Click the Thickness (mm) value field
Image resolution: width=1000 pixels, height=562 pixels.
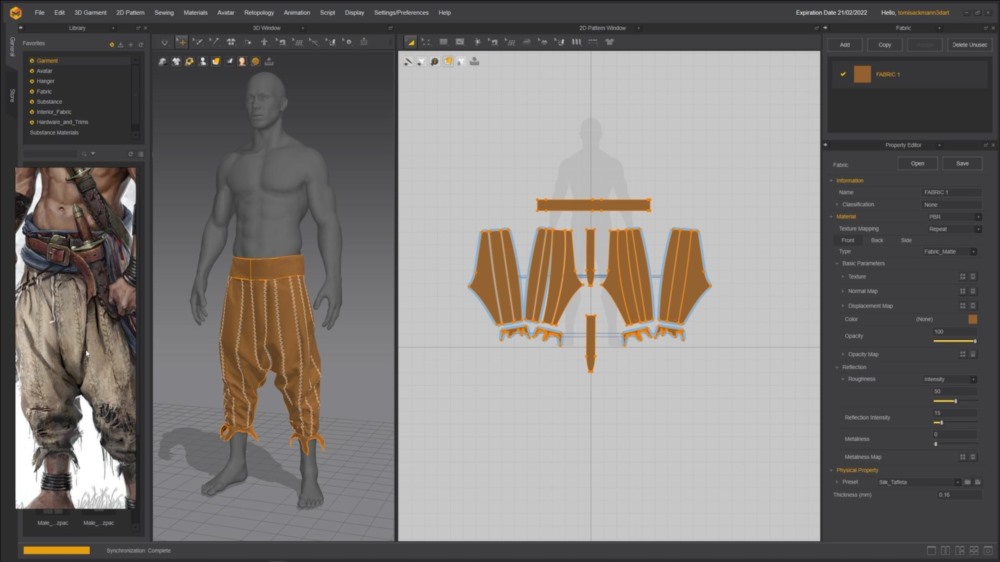[957, 495]
